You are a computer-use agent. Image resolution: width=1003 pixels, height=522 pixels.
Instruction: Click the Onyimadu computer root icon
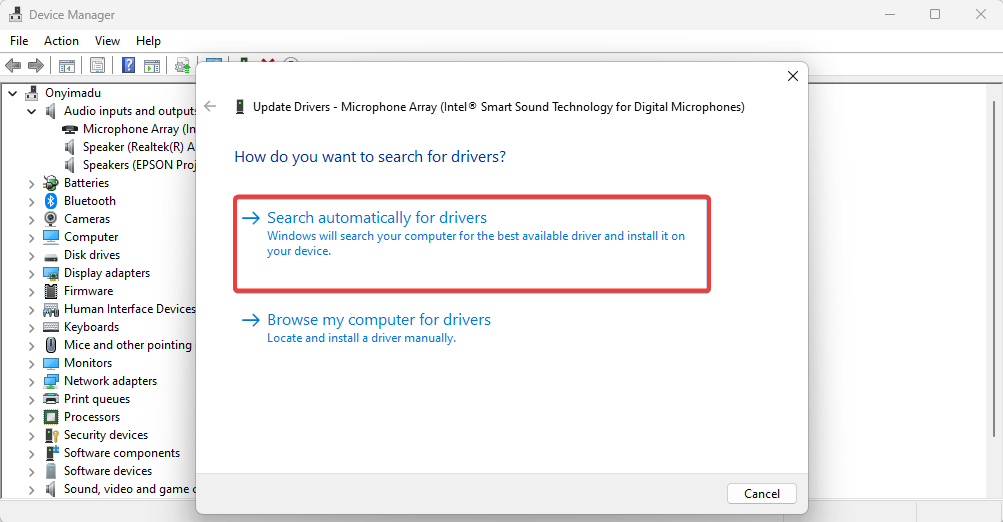coord(31,93)
